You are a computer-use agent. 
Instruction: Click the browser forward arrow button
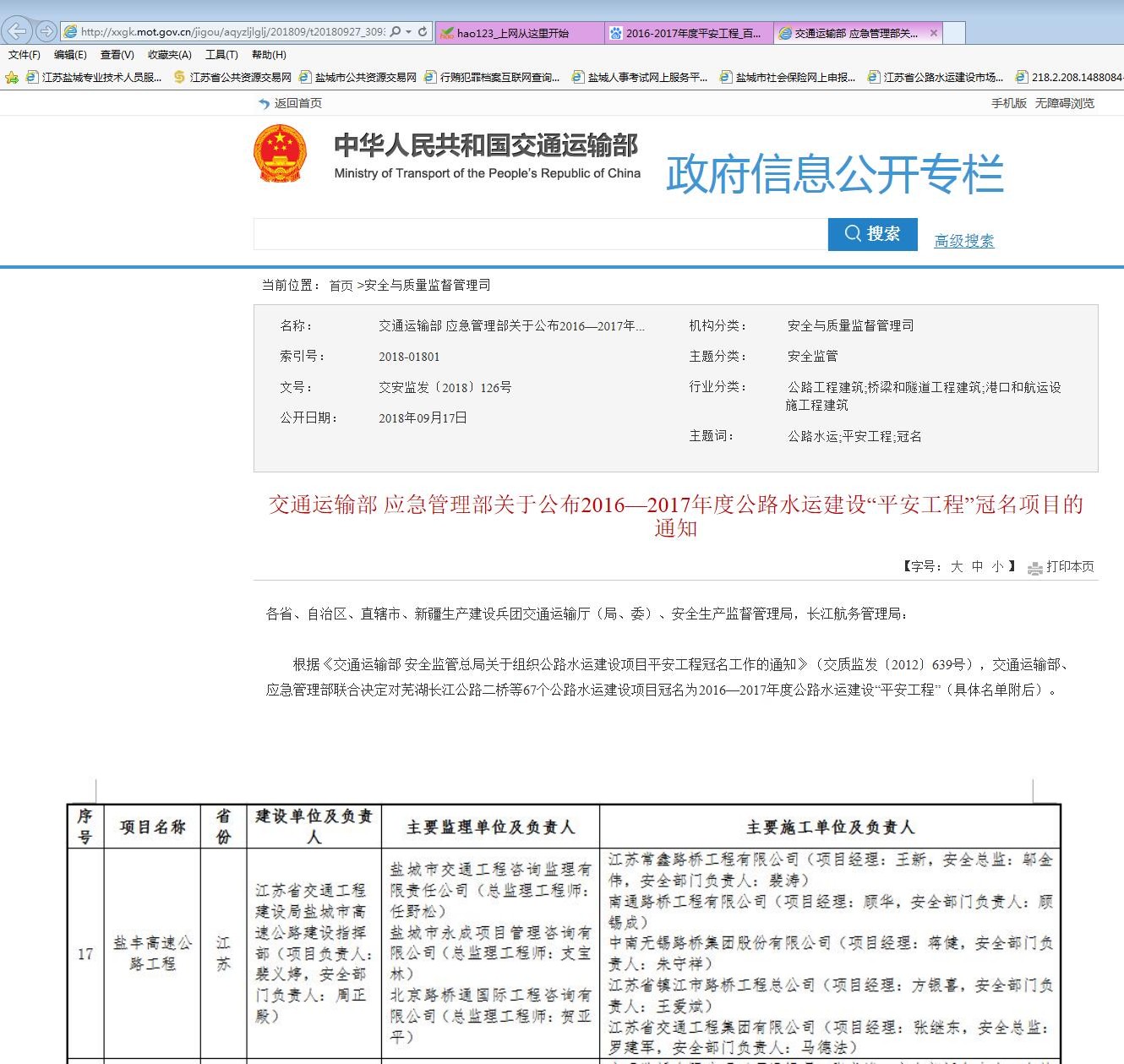(46, 32)
